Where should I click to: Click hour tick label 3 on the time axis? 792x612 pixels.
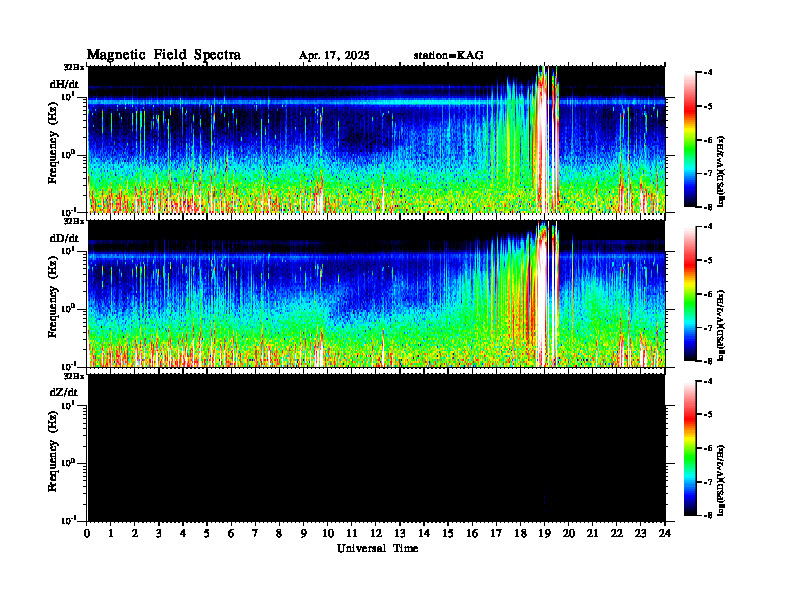click(x=159, y=533)
